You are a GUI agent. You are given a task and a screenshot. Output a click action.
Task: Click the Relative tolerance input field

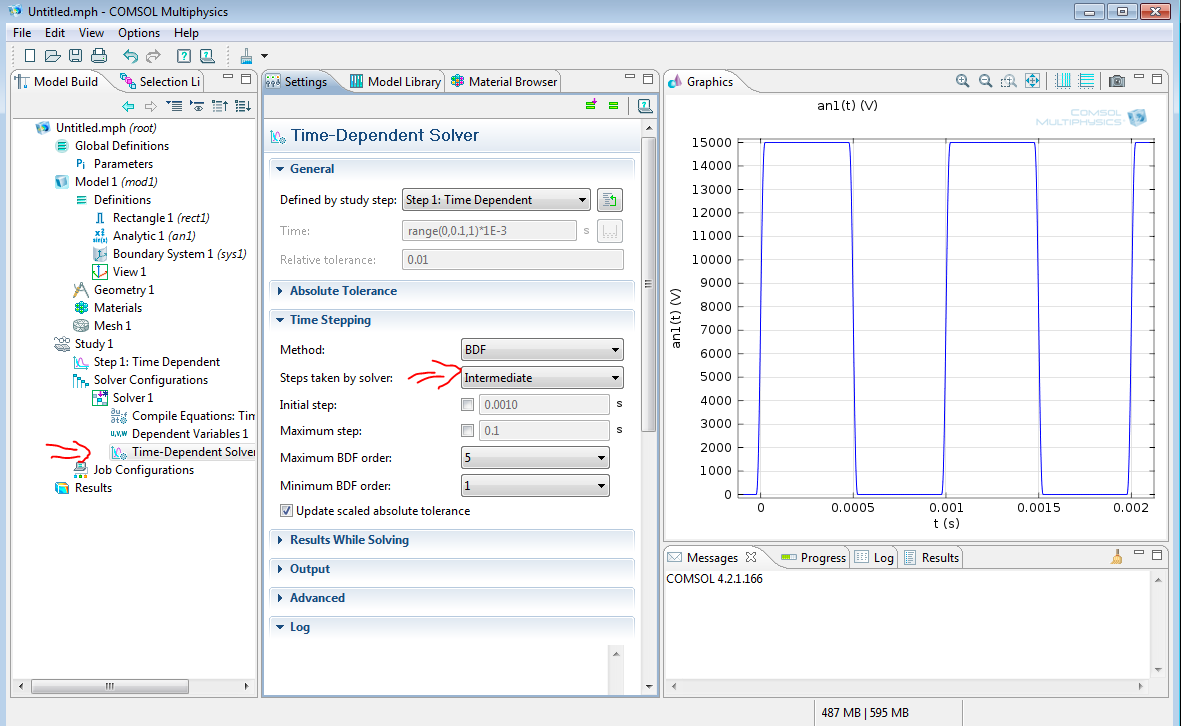[512, 260]
